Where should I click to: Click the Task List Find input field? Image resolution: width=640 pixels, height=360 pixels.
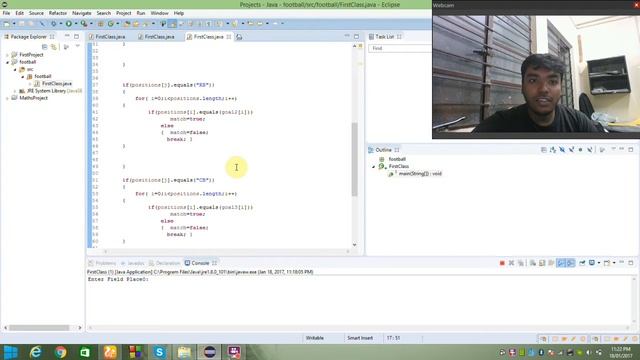[x=400, y=48]
